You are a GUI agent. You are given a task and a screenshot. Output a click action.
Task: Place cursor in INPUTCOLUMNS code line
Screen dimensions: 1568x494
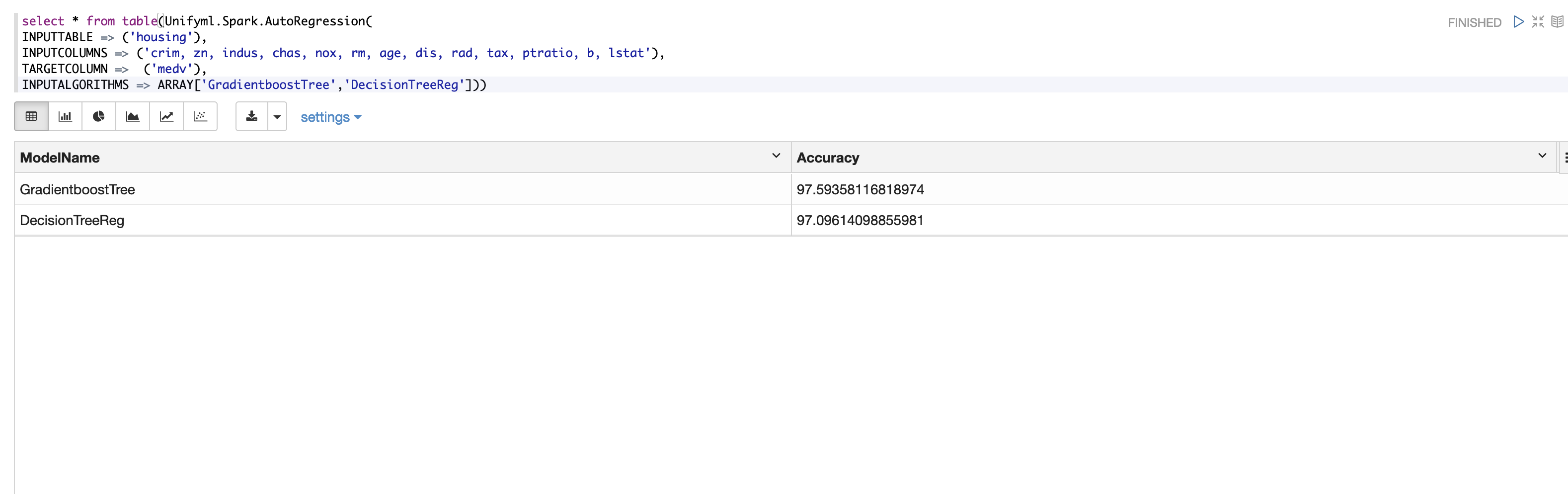[343, 53]
